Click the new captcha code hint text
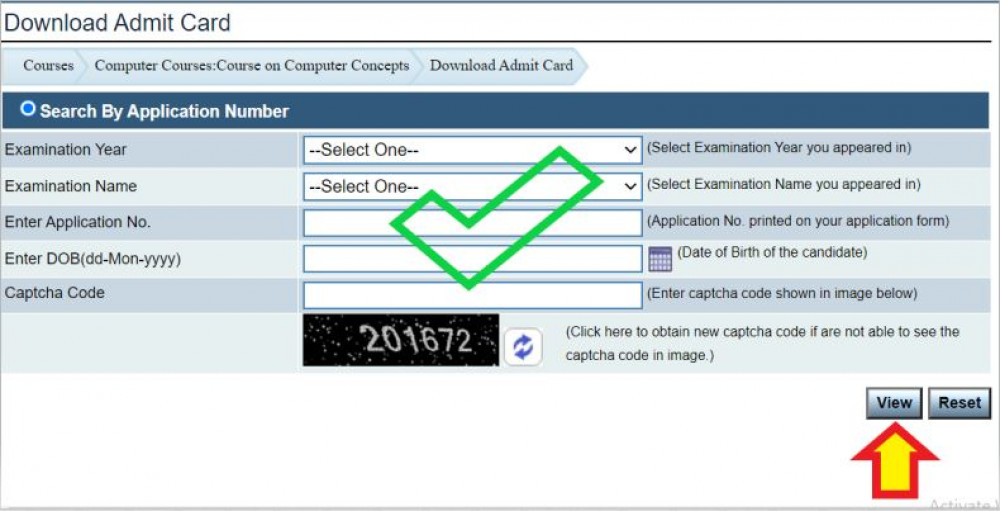Screen dimensions: 1000x511 [x=762, y=343]
